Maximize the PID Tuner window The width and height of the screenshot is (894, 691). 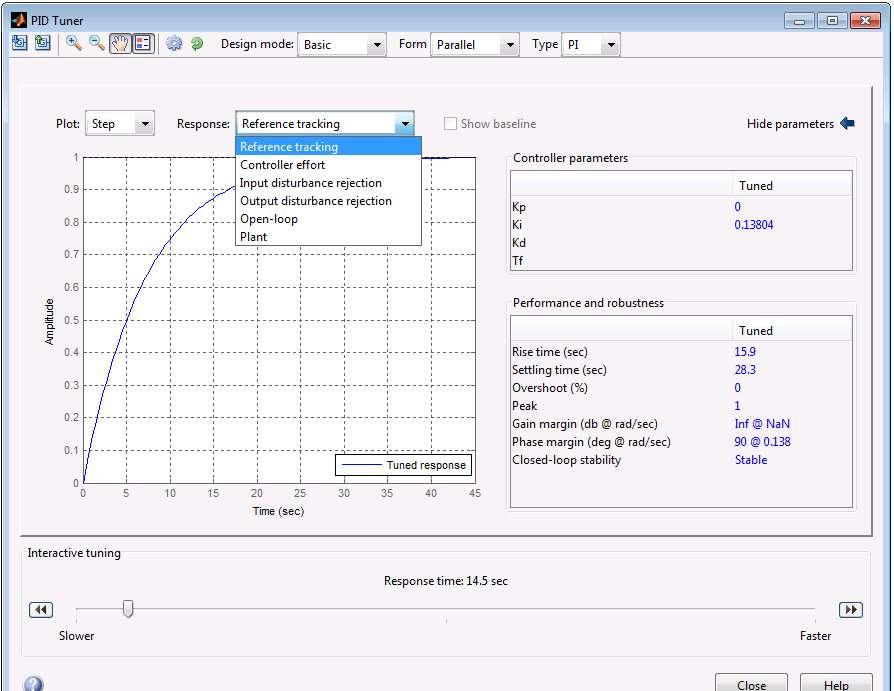(832, 21)
